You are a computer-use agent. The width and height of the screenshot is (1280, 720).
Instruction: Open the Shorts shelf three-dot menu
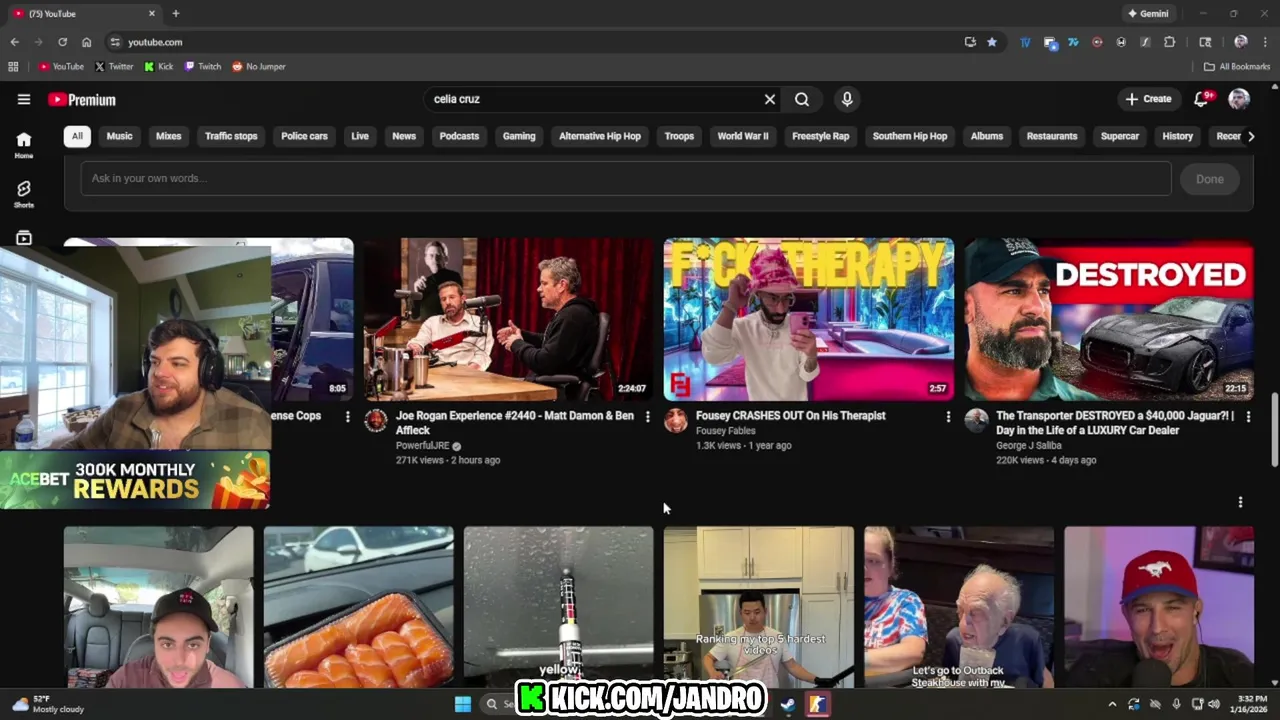tap(1240, 502)
